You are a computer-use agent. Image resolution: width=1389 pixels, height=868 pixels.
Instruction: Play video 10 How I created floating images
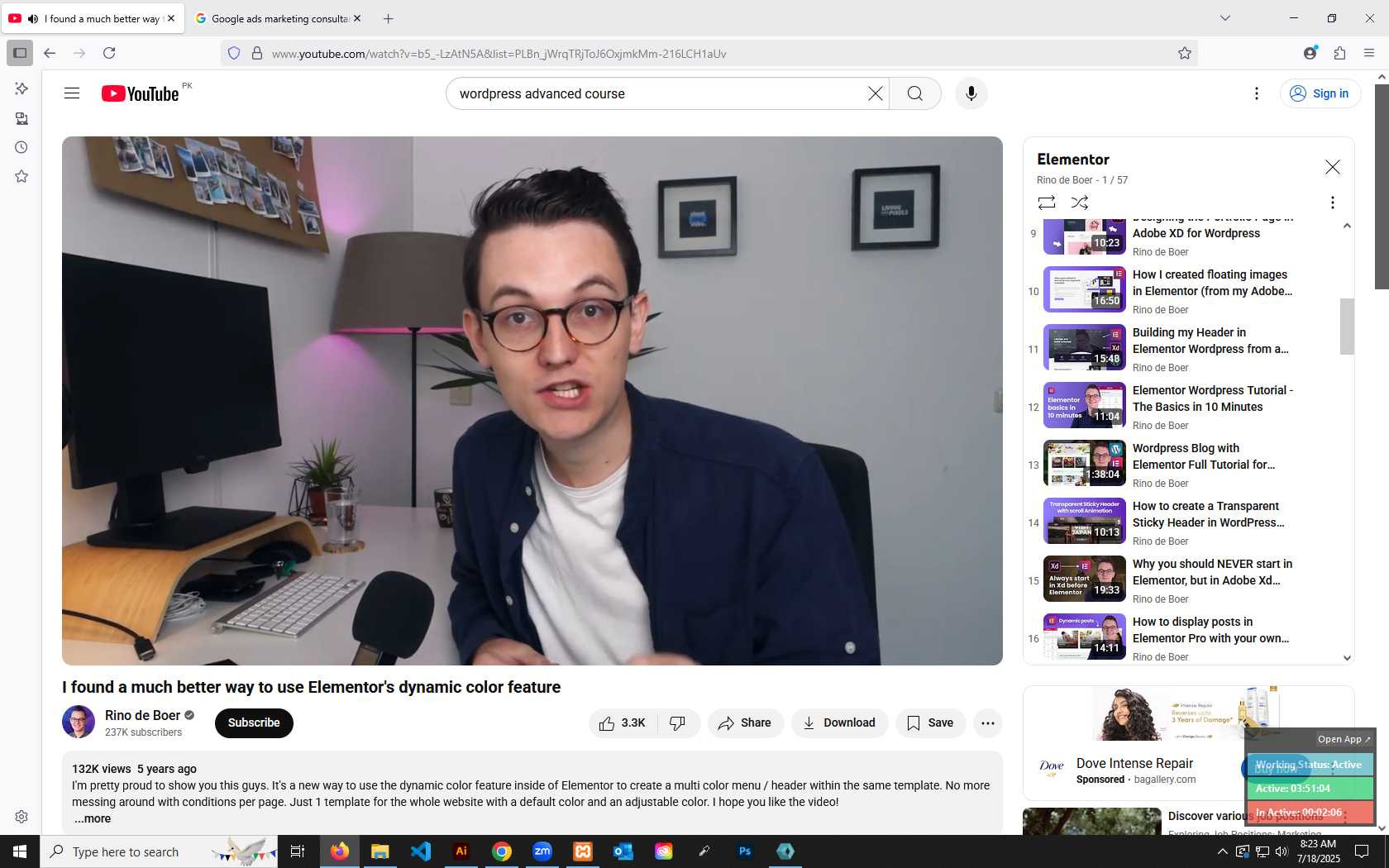click(1085, 289)
